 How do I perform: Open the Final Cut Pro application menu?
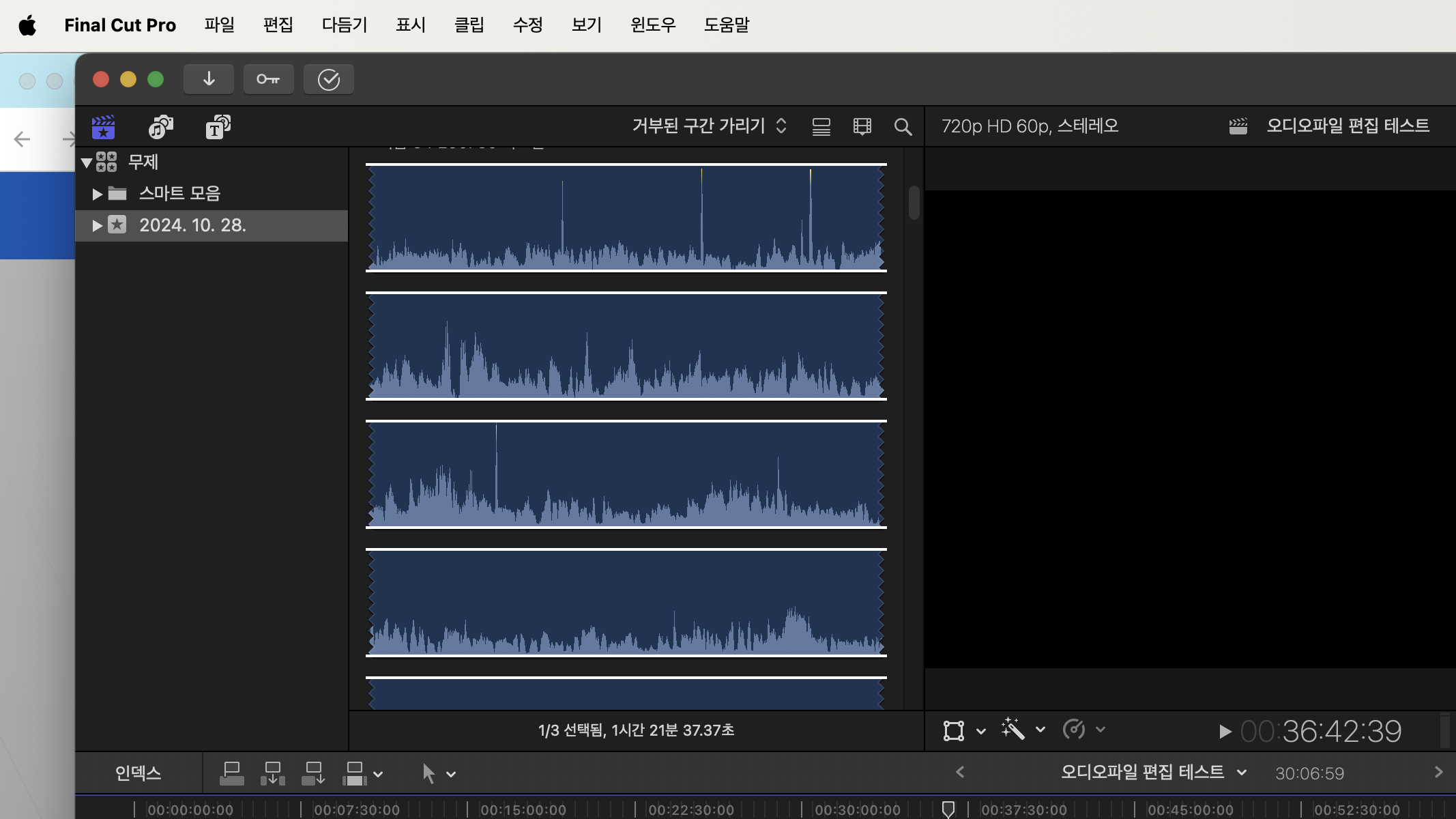(120, 25)
